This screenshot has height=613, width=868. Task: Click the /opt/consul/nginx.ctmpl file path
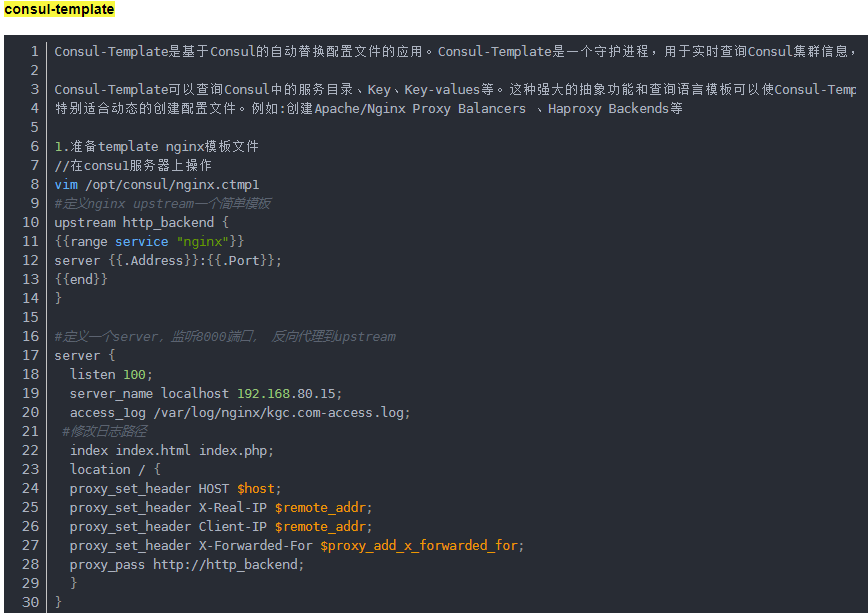(172, 185)
